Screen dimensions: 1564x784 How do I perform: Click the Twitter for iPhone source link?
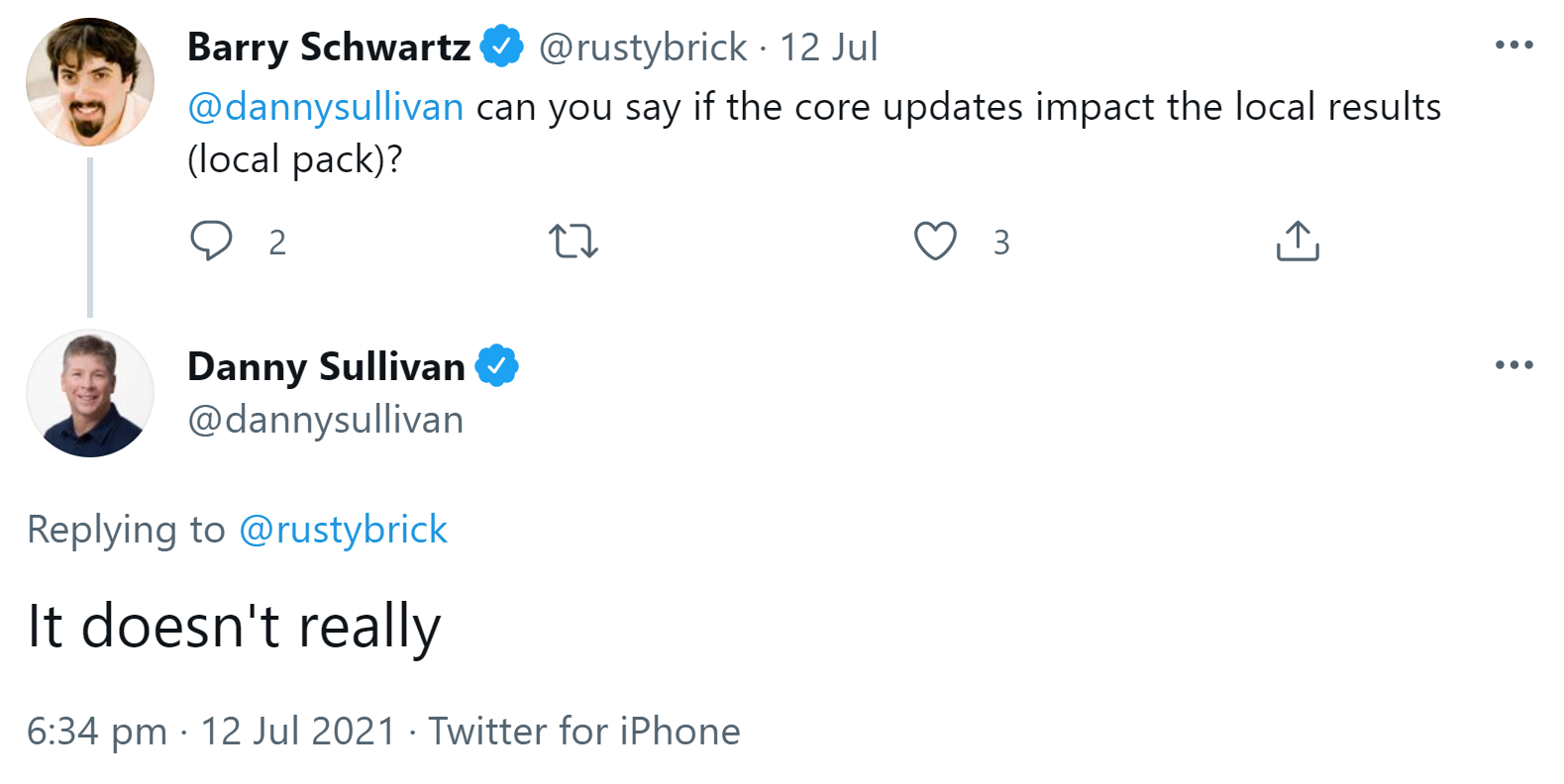pyautogui.click(x=582, y=732)
